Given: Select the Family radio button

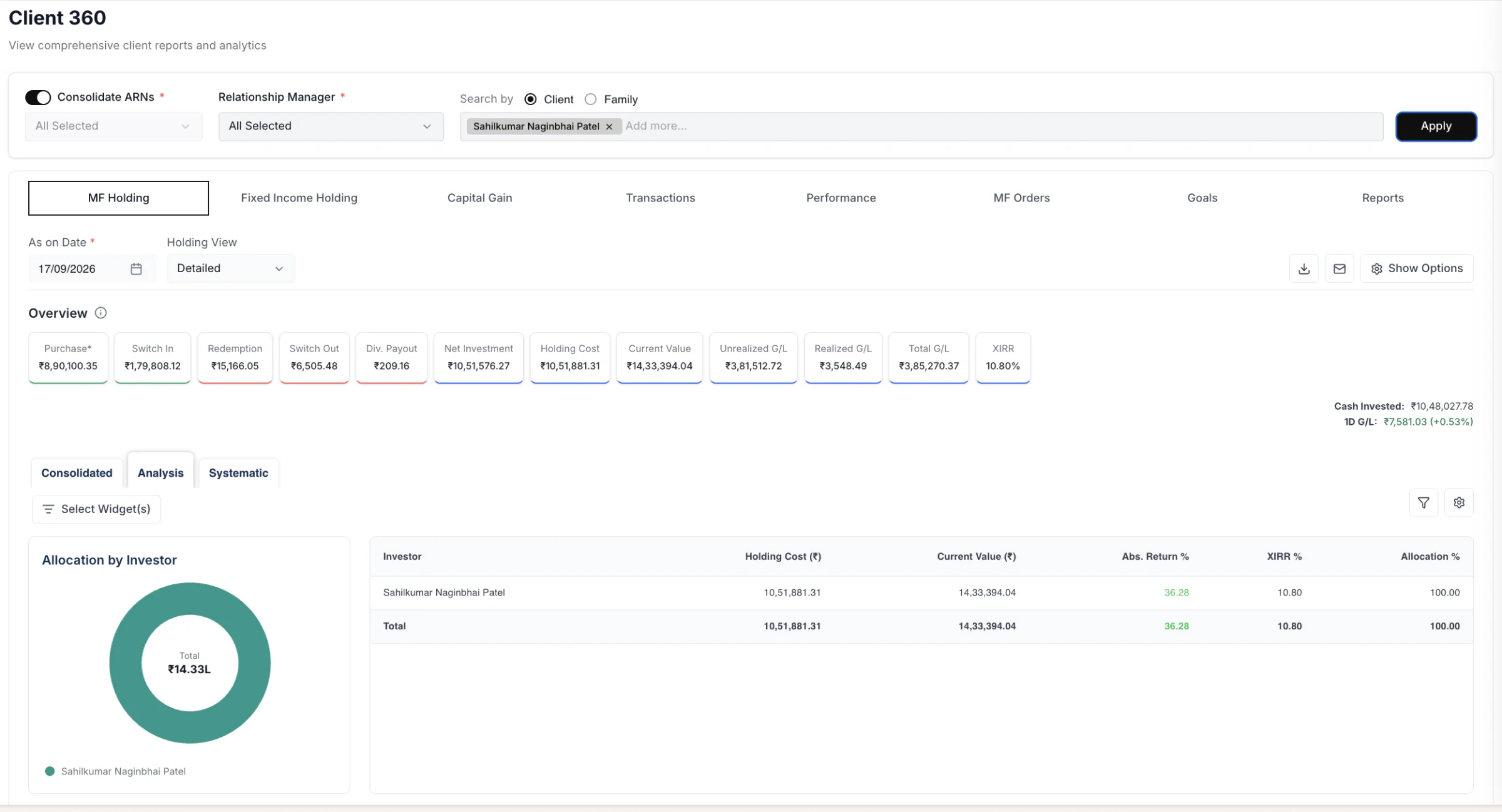Looking at the screenshot, I should (x=590, y=99).
